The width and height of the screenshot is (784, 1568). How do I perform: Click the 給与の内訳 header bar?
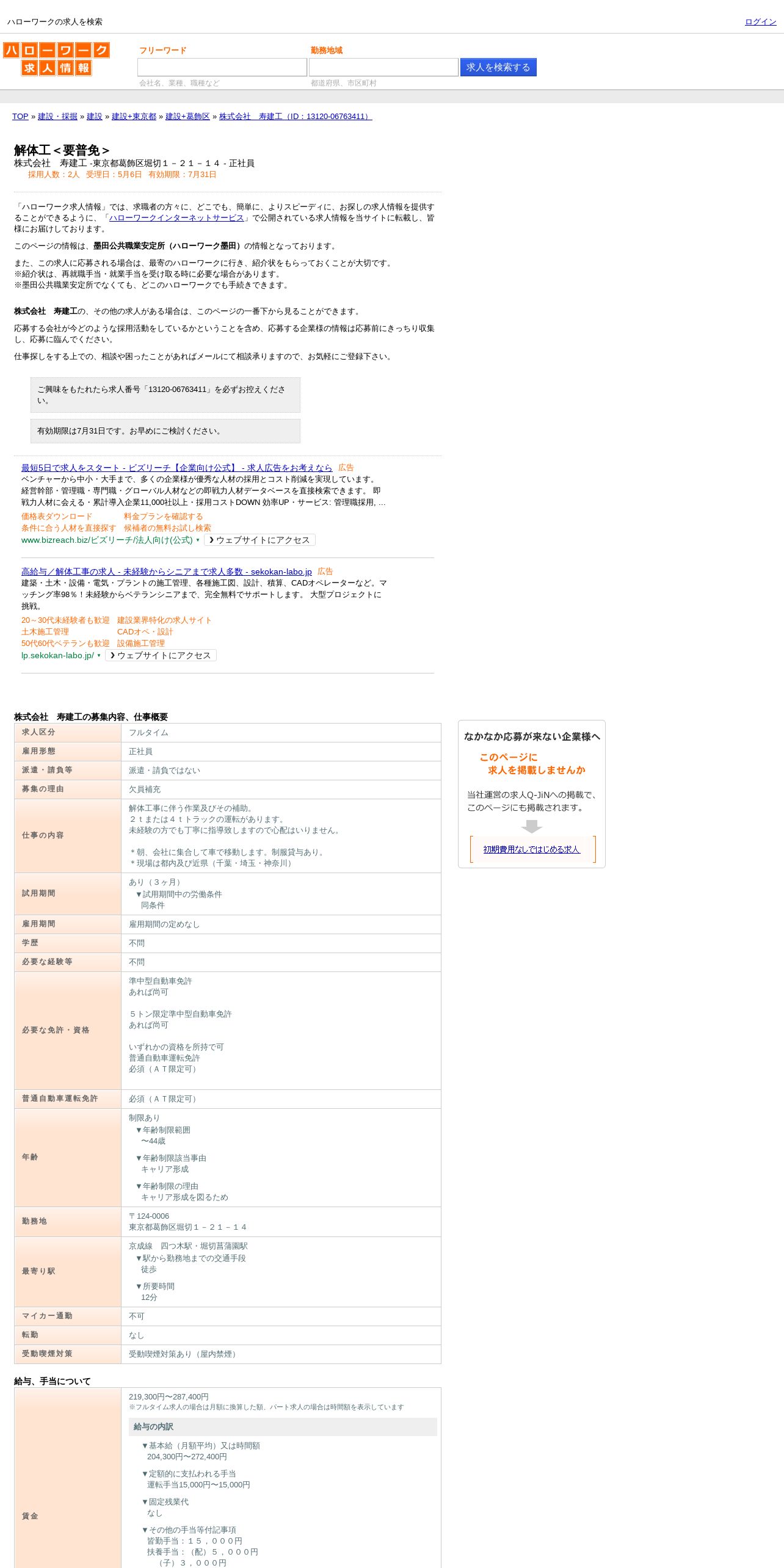(x=283, y=1427)
